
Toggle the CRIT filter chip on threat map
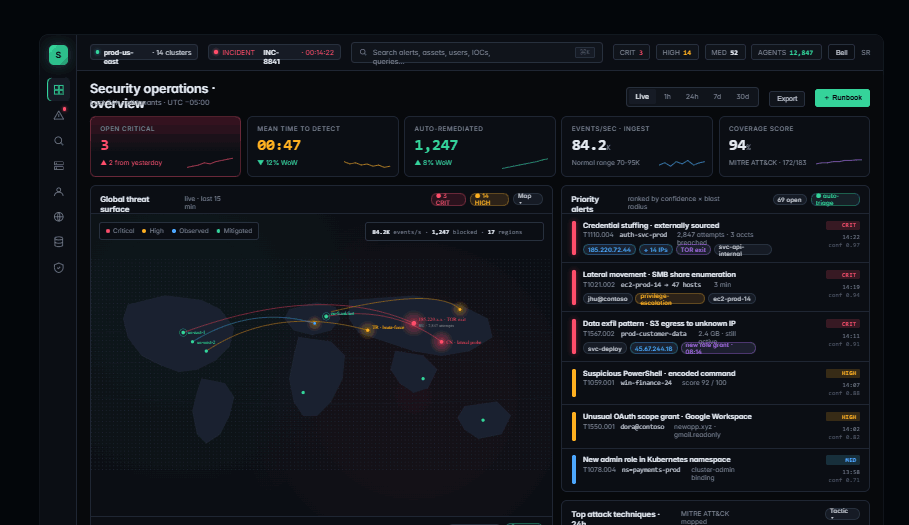pos(448,199)
